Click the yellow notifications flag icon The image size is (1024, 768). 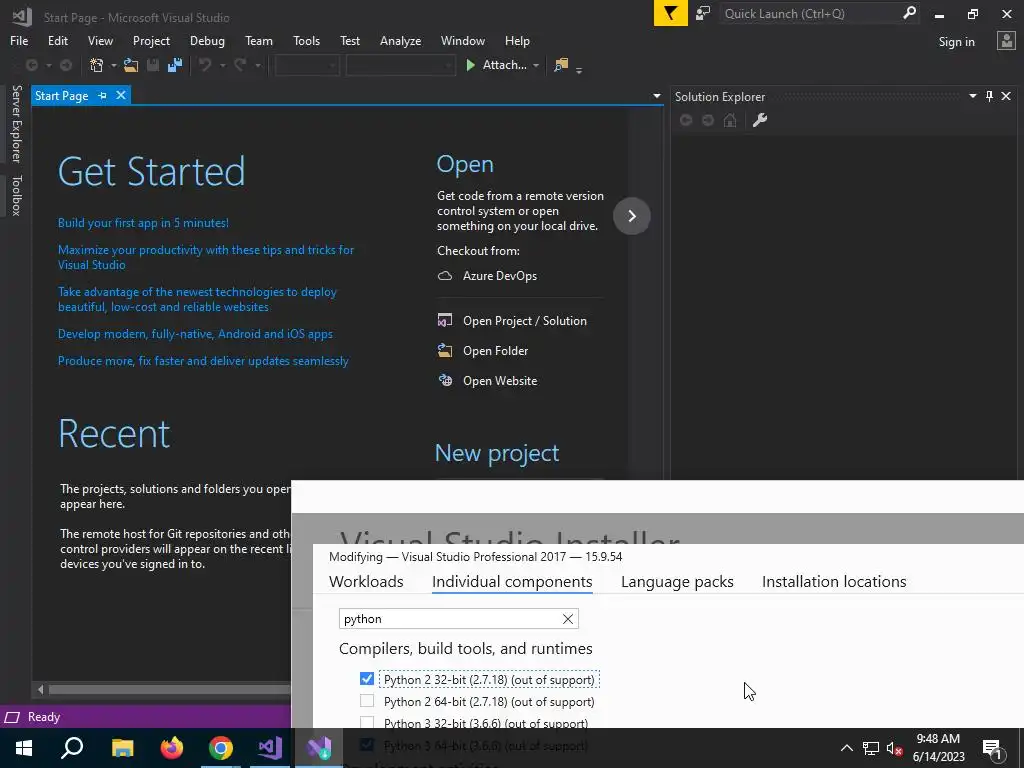670,13
